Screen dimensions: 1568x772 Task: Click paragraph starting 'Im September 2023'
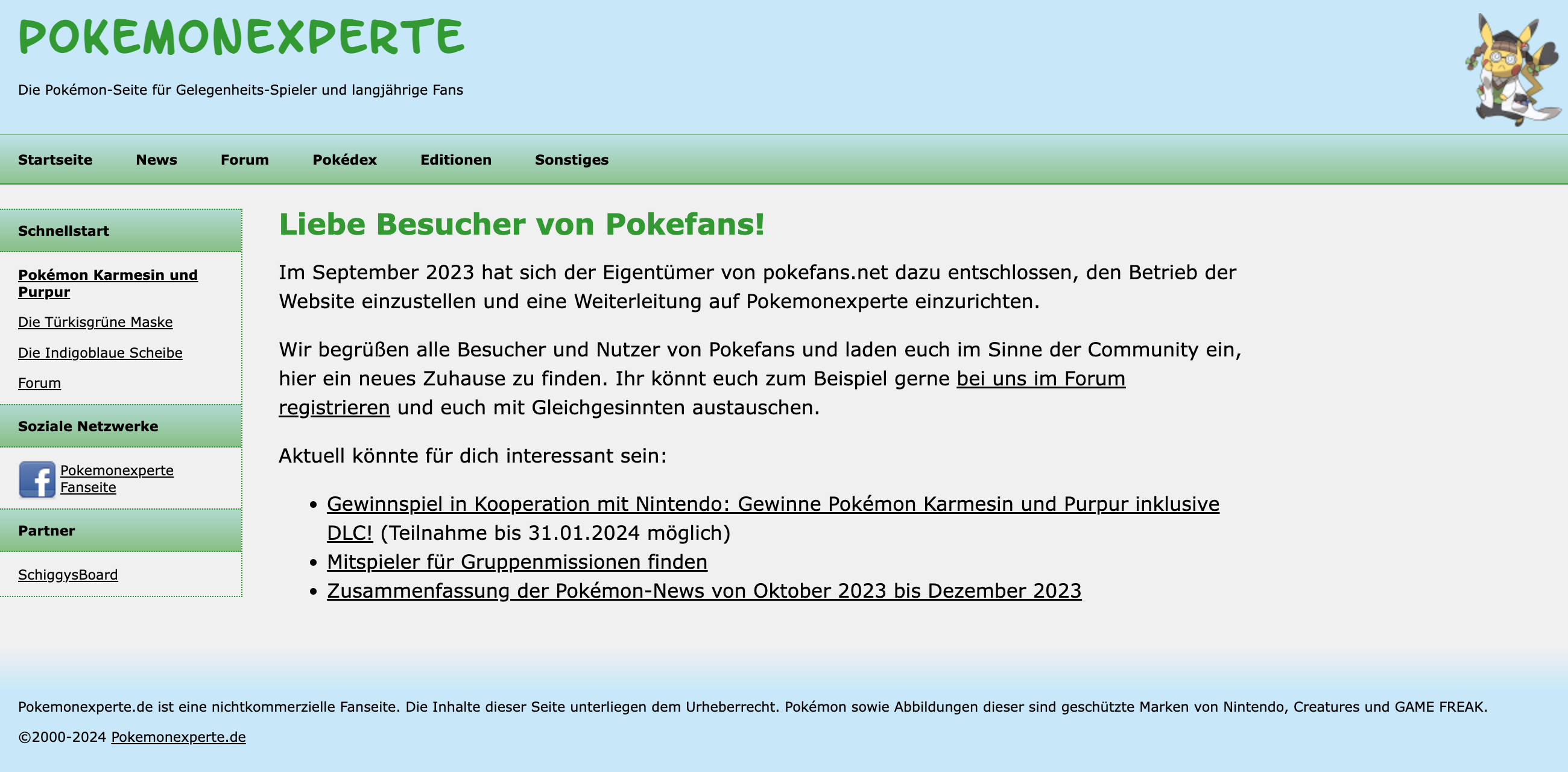758,286
